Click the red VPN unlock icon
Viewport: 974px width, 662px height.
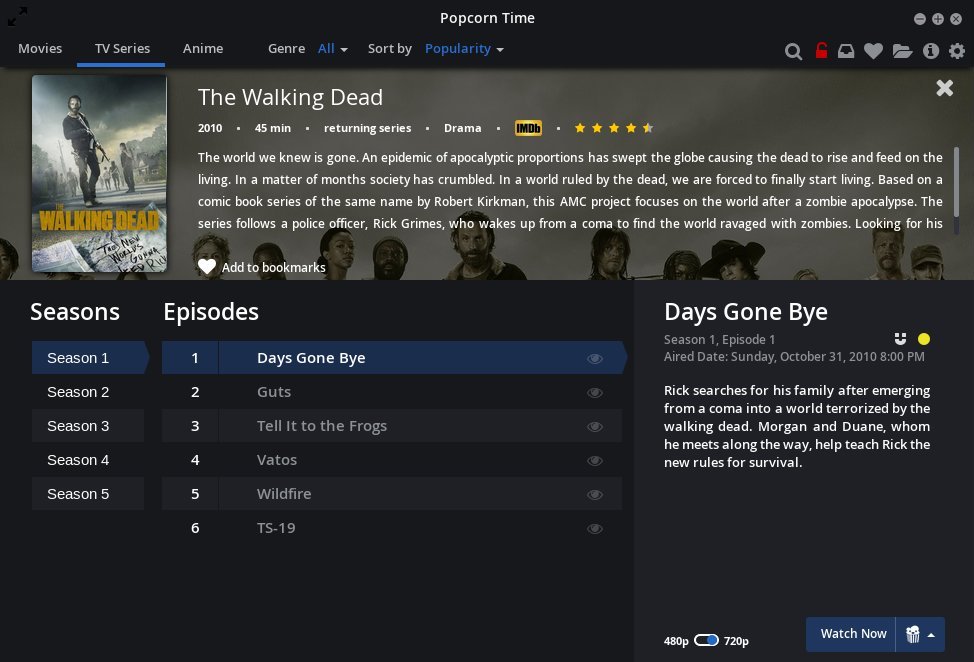pos(821,50)
